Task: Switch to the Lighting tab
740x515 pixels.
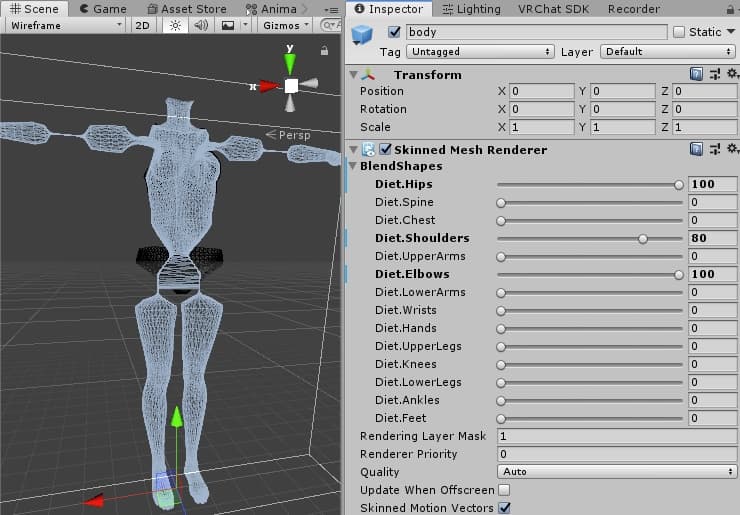Action: [x=471, y=9]
